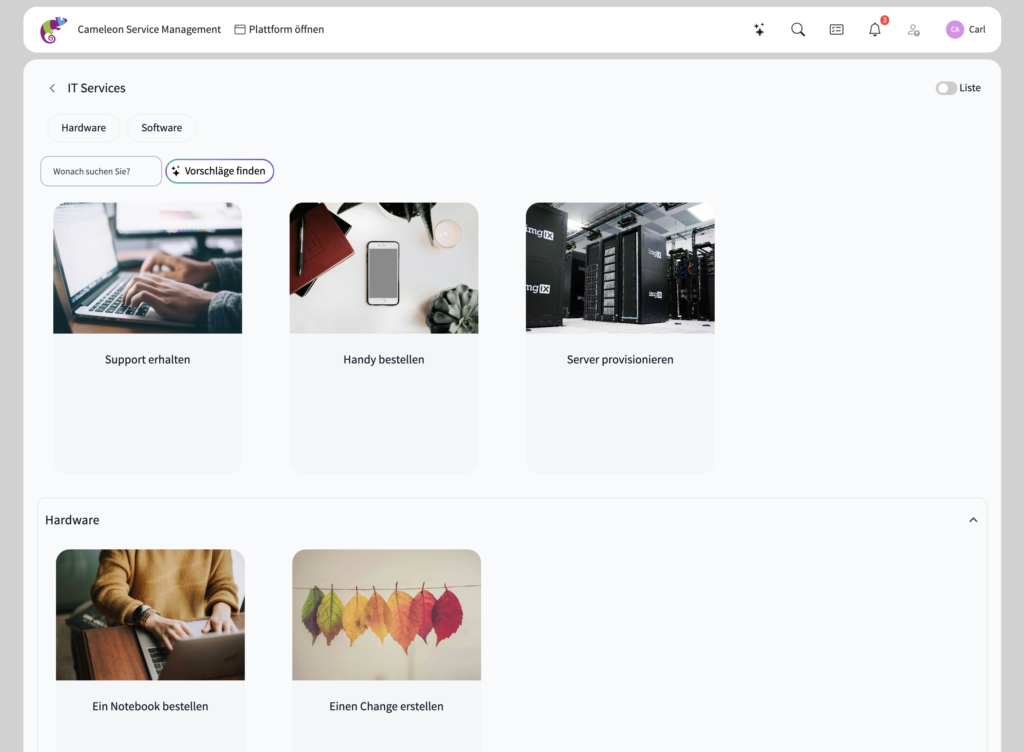Click the AI sparkle icon in header
Screen dimensions: 1024x752
click(x=759, y=30)
